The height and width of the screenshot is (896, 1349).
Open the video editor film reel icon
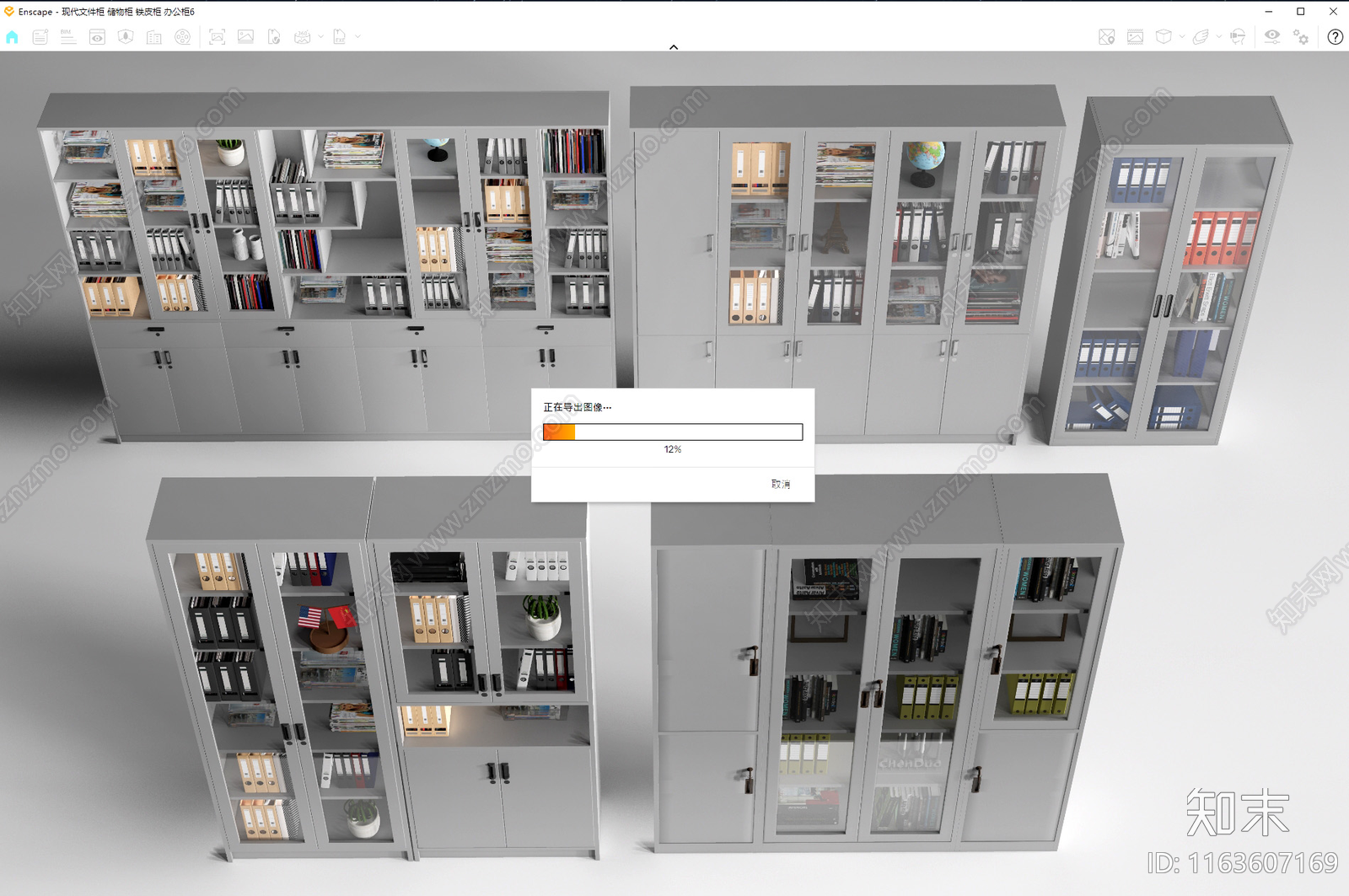click(x=183, y=37)
